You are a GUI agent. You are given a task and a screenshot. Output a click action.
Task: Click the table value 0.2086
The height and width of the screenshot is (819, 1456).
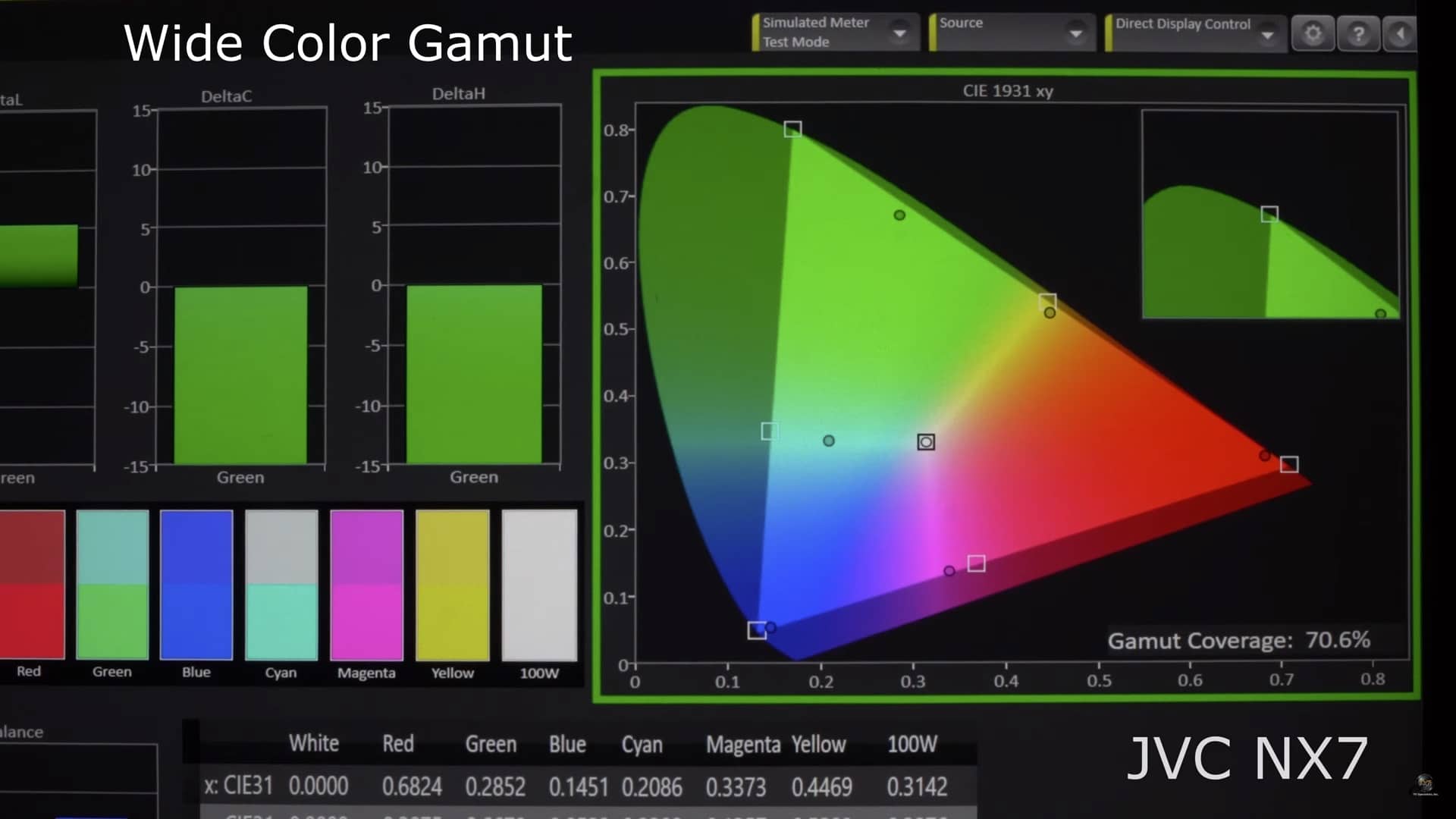click(x=652, y=787)
